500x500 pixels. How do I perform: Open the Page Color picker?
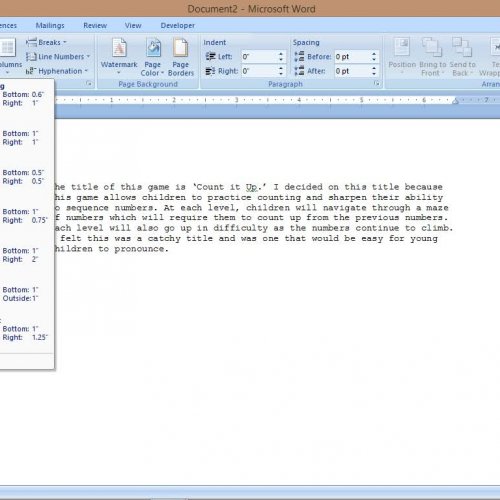[x=153, y=57]
